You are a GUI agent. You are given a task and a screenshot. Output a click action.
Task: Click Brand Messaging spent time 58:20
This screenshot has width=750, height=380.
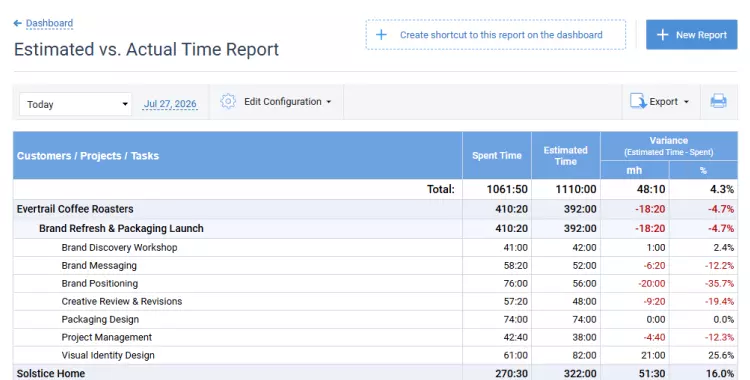516,266
